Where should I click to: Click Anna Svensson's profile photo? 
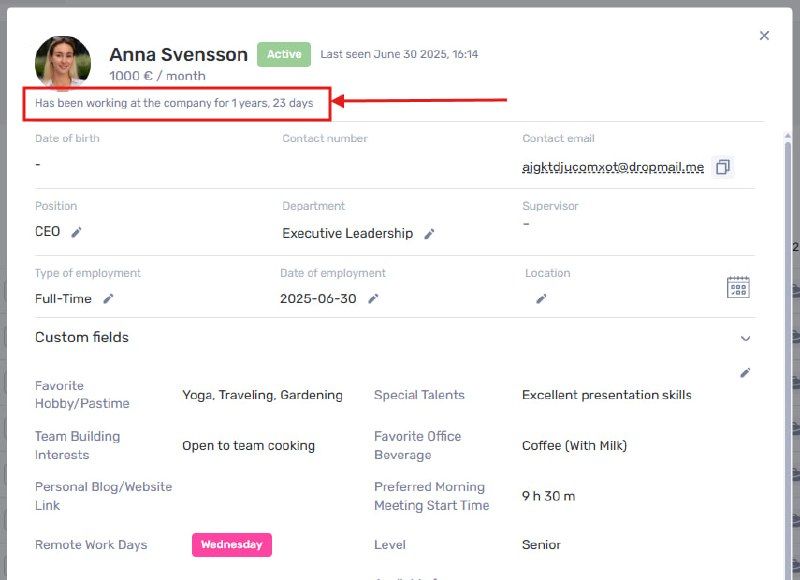coord(63,62)
